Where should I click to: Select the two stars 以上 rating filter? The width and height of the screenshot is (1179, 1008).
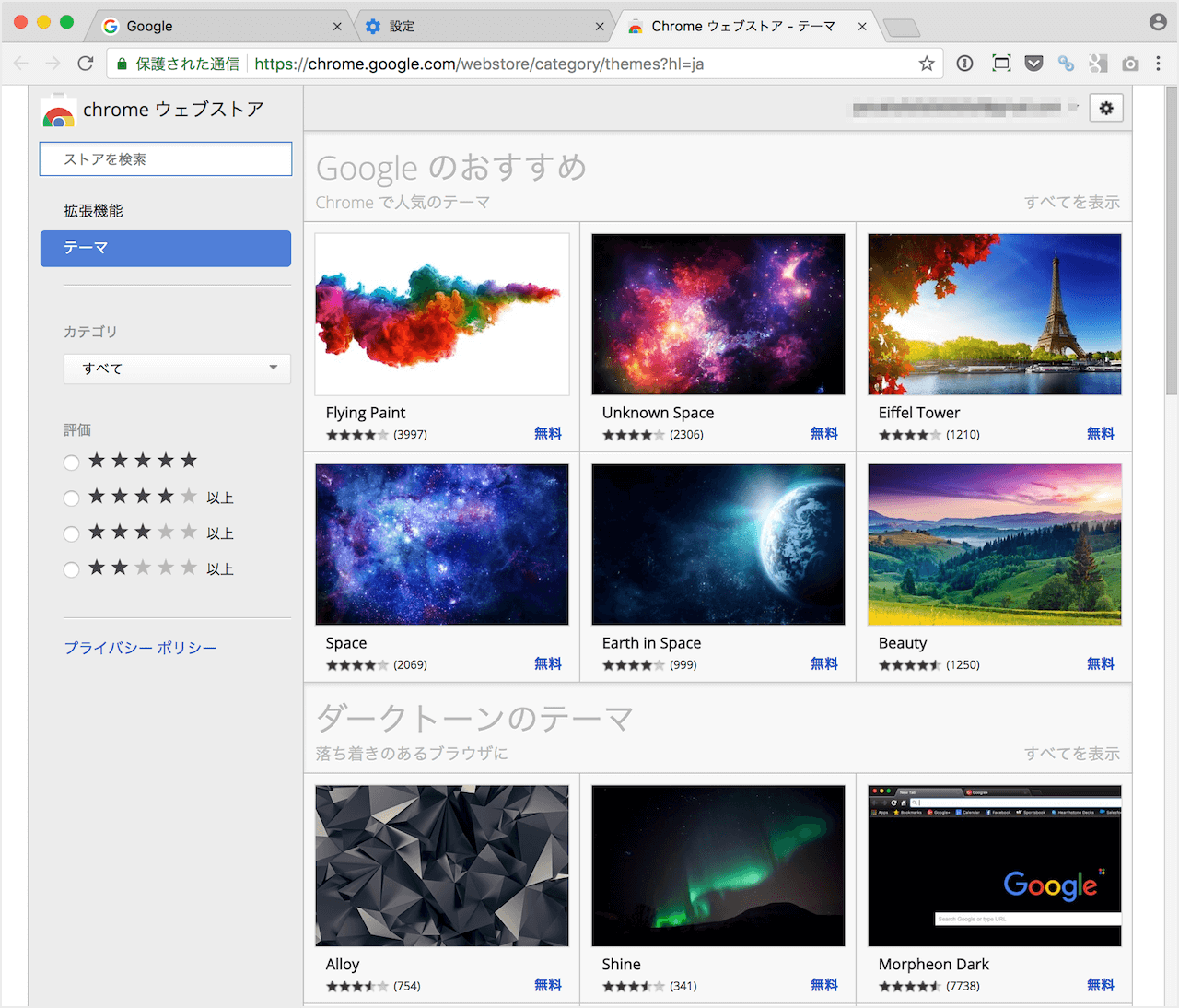click(x=71, y=570)
